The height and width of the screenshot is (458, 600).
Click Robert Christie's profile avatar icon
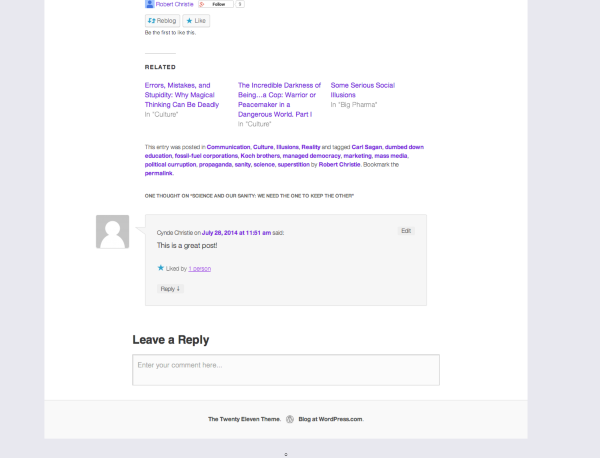coord(149,4)
